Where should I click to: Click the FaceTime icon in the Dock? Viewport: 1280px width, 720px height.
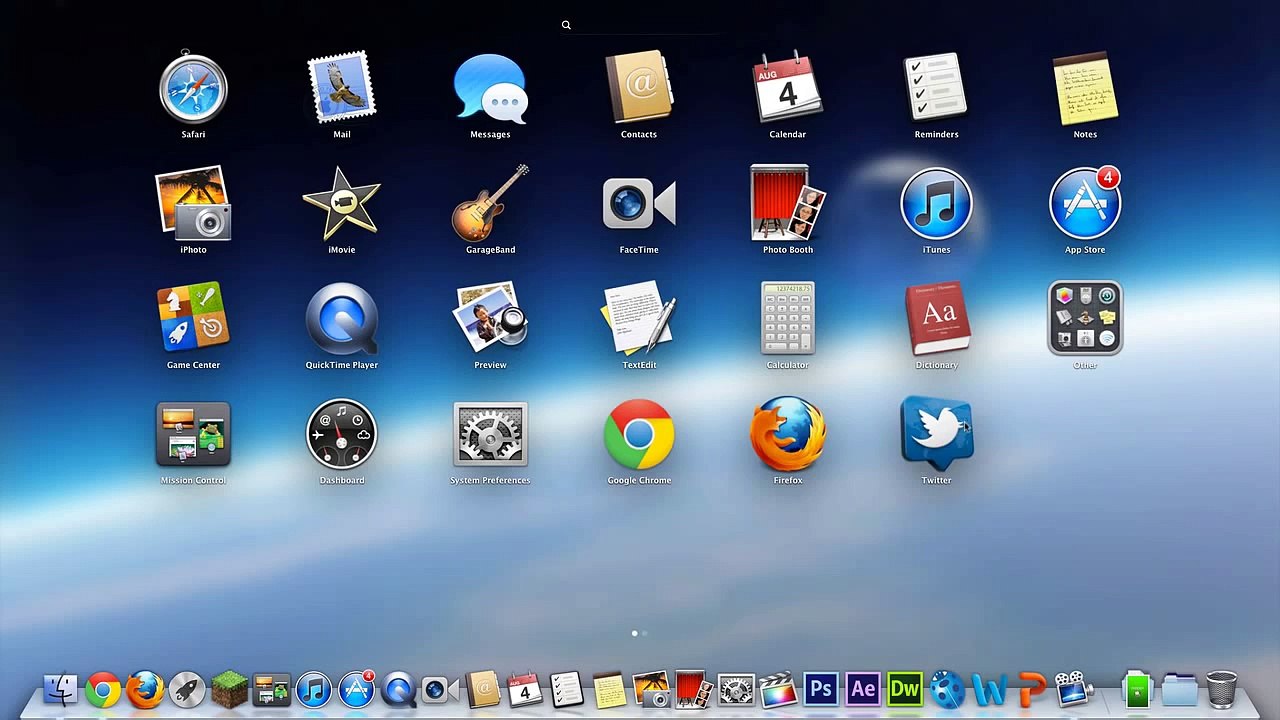(440, 689)
